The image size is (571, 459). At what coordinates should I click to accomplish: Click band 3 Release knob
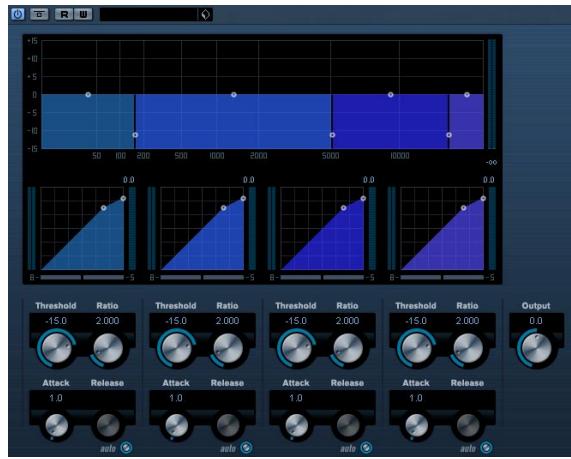tap(348, 425)
